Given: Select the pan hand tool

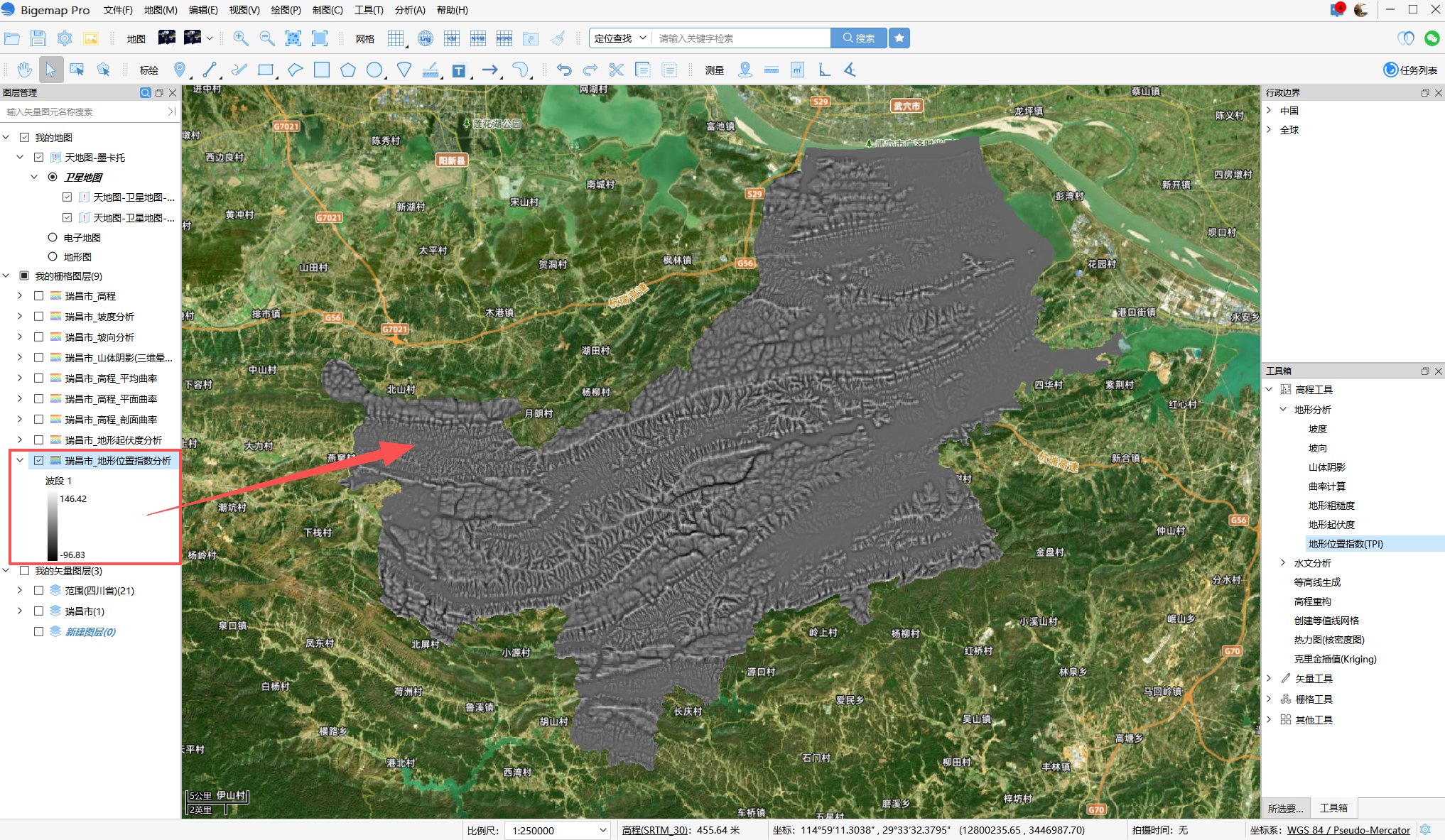Looking at the screenshot, I should [x=25, y=70].
